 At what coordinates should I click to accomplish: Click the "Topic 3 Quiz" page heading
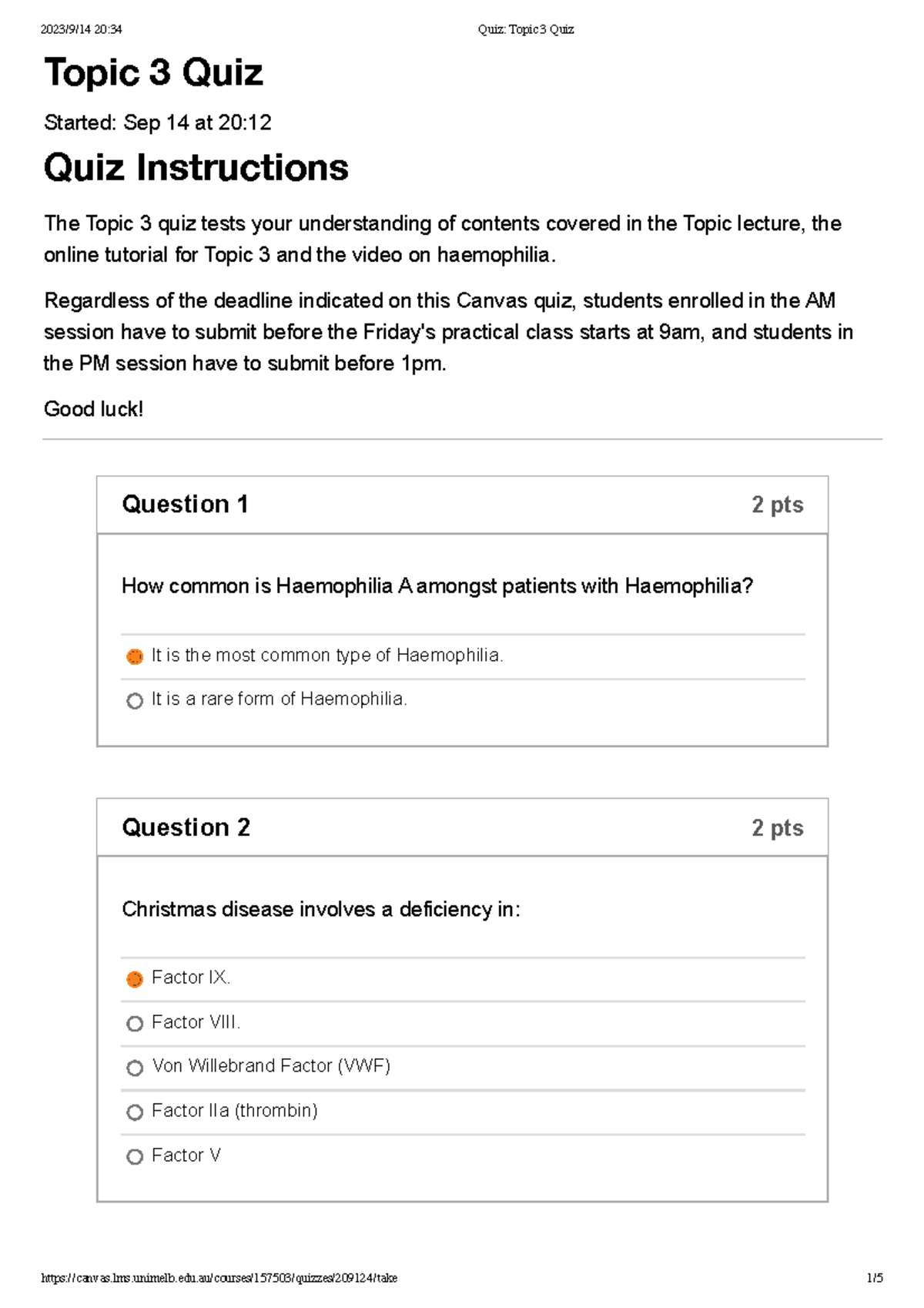152,73
